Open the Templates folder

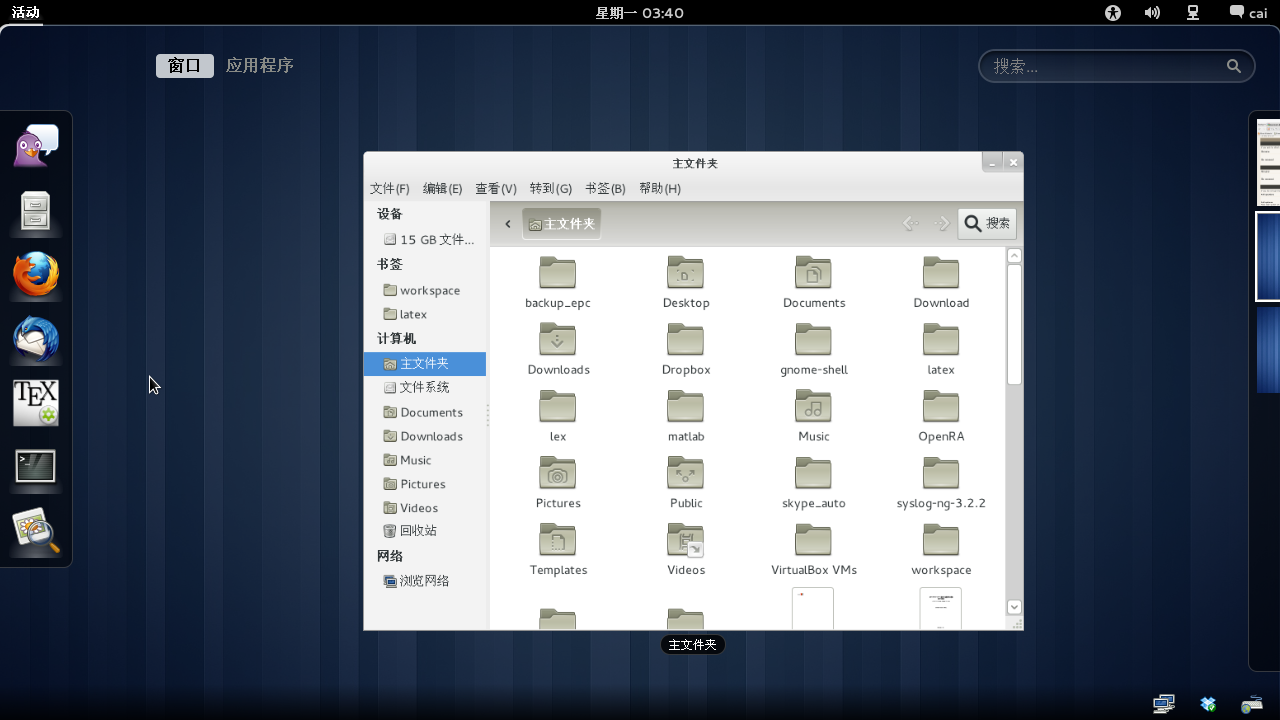[x=558, y=551]
